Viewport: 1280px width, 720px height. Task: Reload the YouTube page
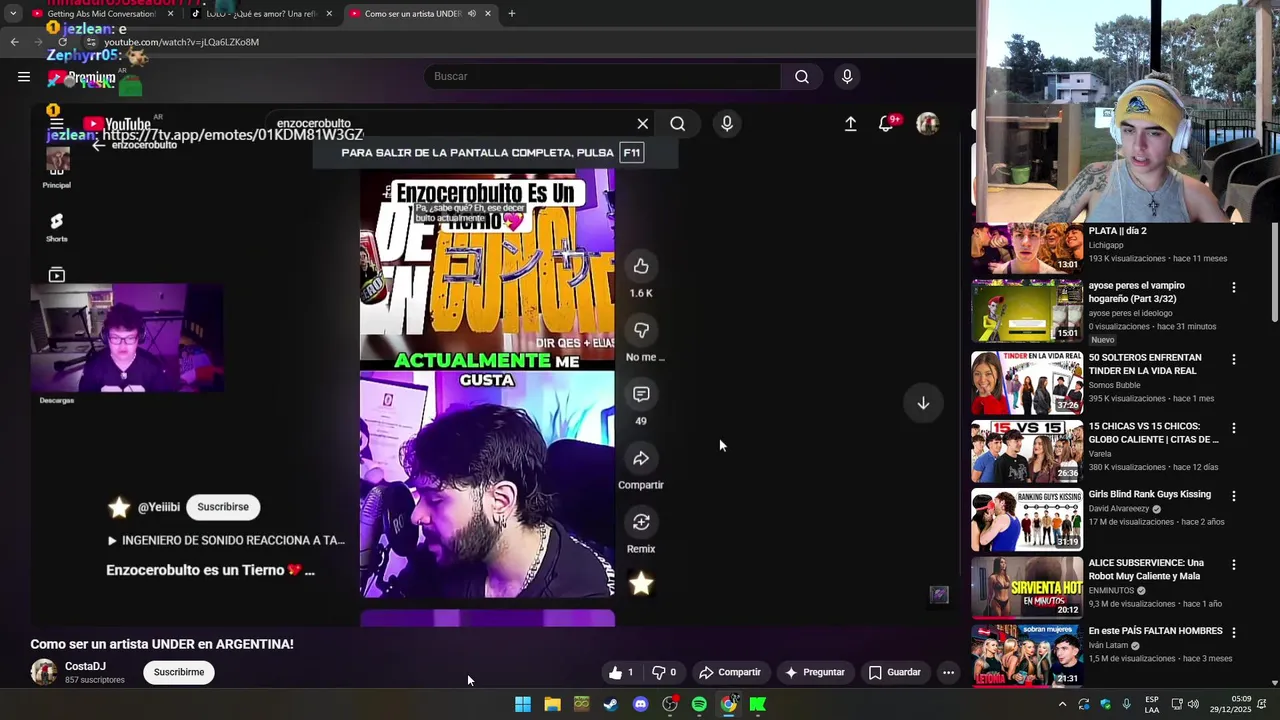pos(62,42)
